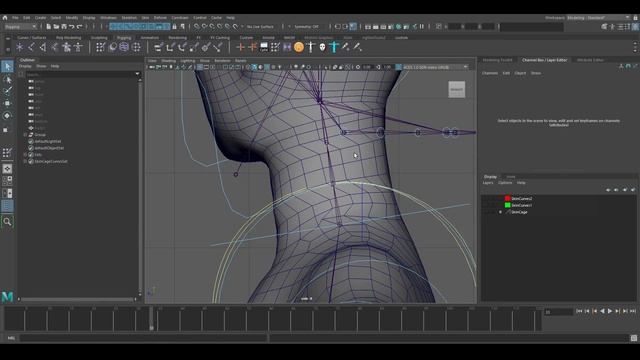Click the Display tab in Layer Editor
640x360 pixels.
pyautogui.click(x=491, y=177)
